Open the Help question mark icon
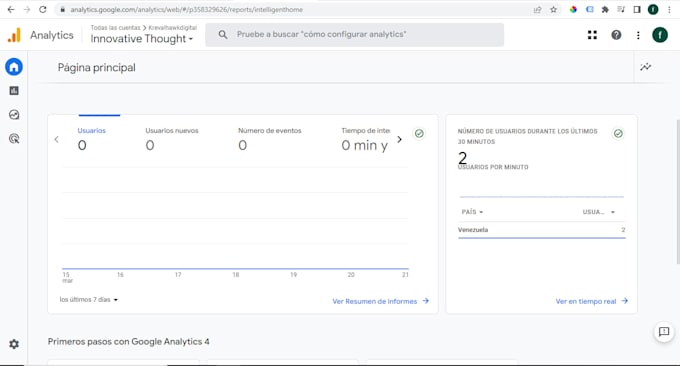680x366 pixels. [x=616, y=35]
